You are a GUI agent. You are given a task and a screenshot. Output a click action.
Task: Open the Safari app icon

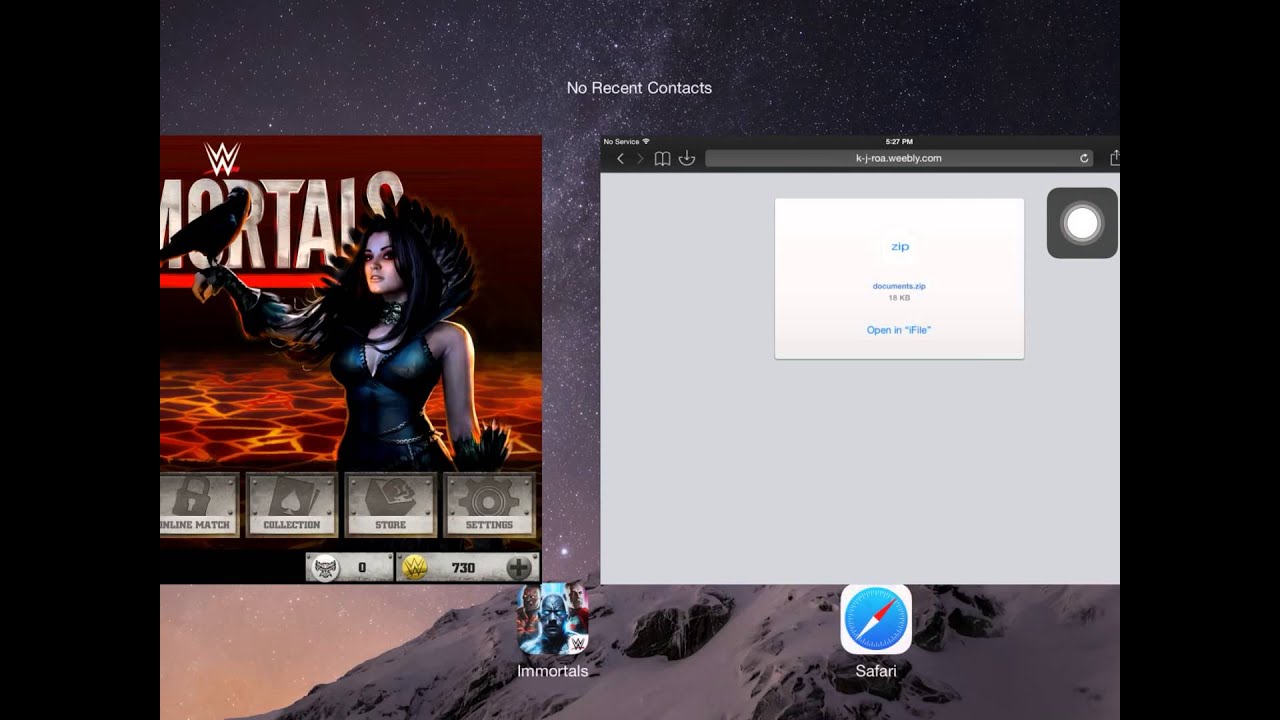click(x=876, y=619)
